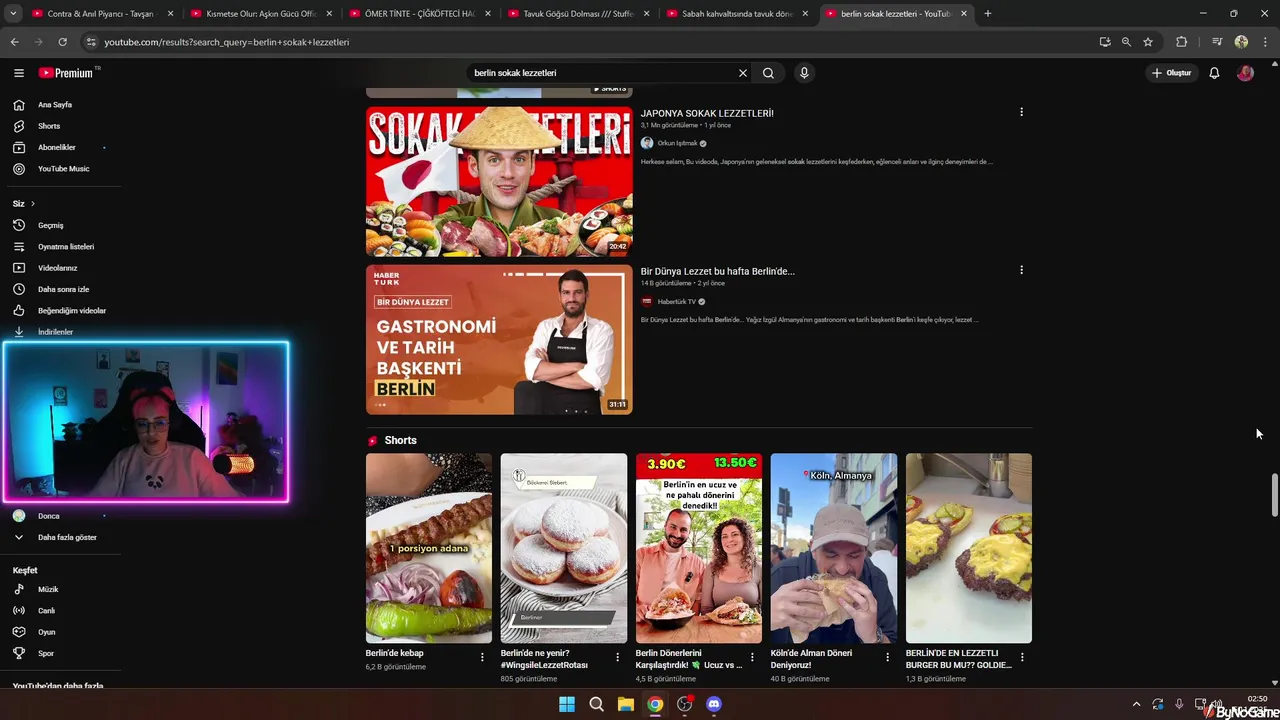Open options for Köln'de Alman Döneri short
This screenshot has width=1280, height=720.
click(887, 657)
